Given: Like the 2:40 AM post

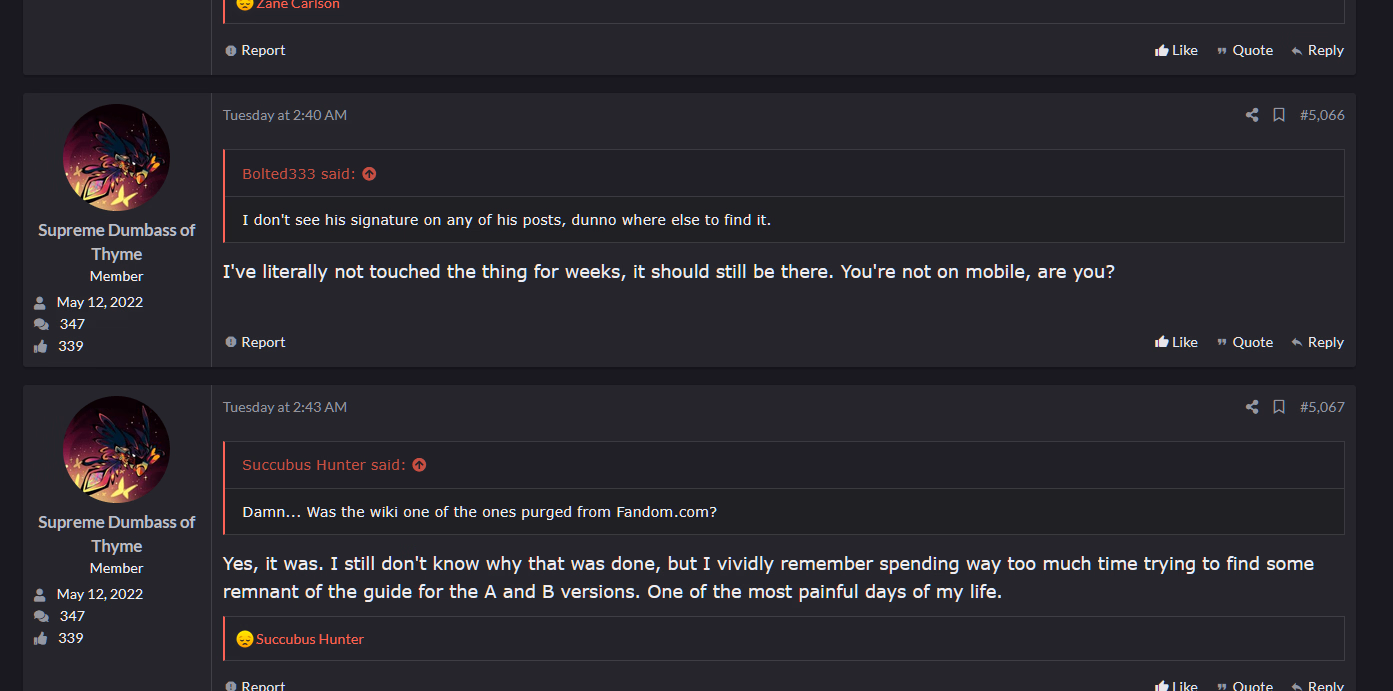Looking at the screenshot, I should 1176,342.
